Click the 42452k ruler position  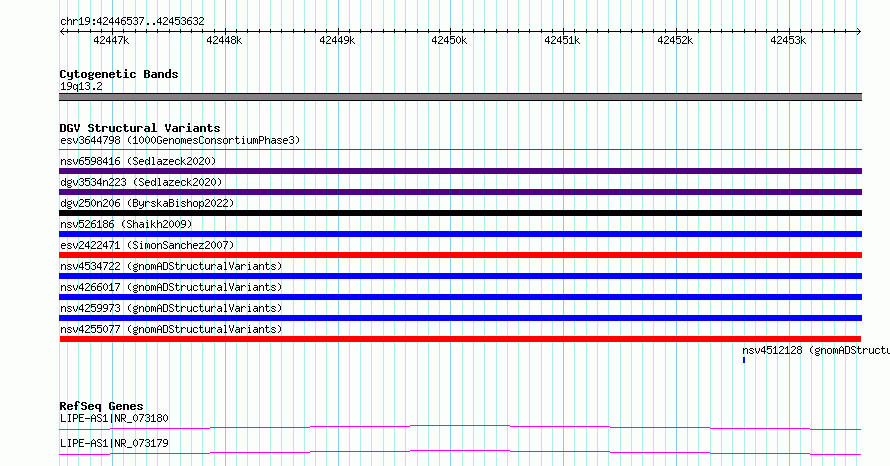[x=675, y=40]
